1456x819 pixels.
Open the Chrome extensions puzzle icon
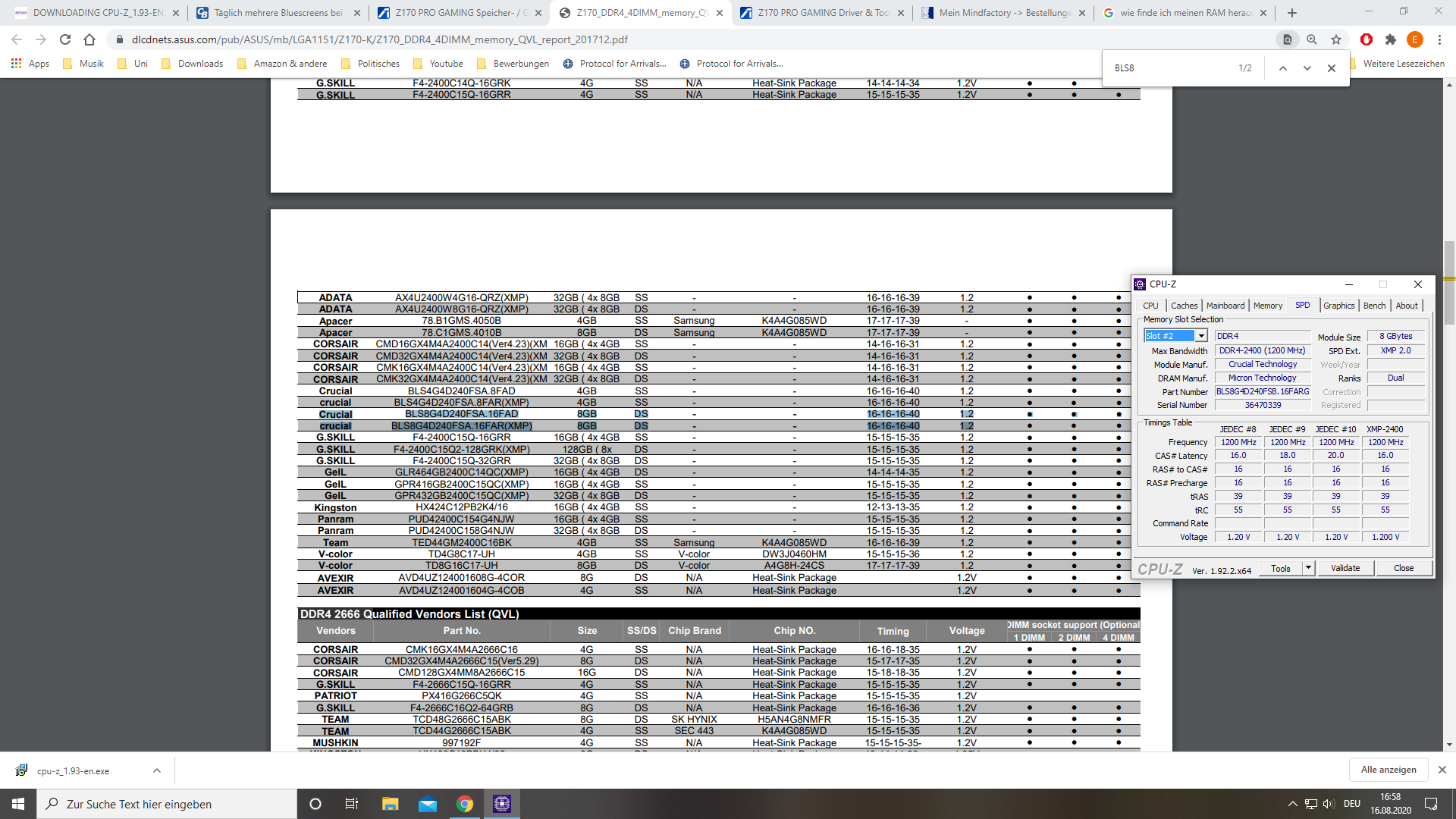click(x=1390, y=39)
